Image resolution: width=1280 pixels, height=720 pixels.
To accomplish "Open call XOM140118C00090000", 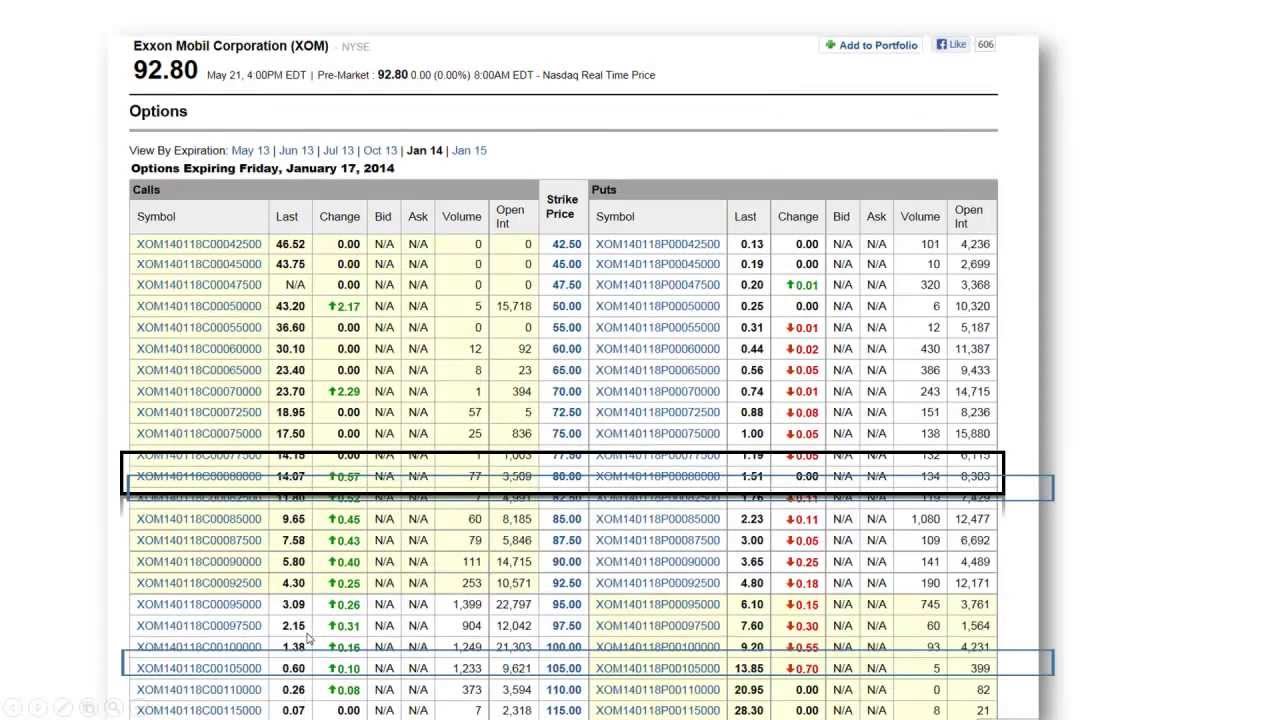I will [x=199, y=562].
